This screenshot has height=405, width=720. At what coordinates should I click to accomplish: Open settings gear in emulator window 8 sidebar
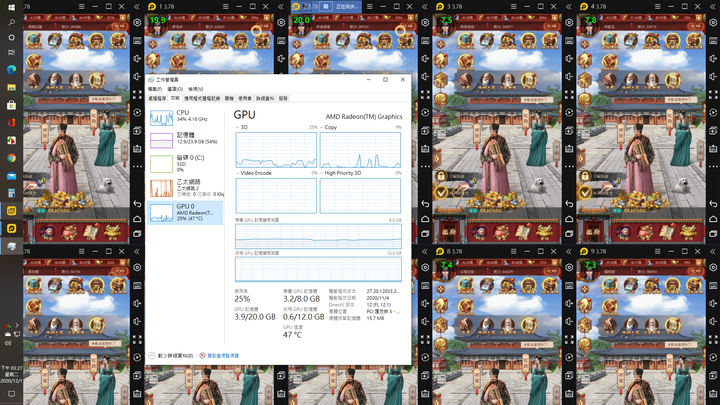569,267
